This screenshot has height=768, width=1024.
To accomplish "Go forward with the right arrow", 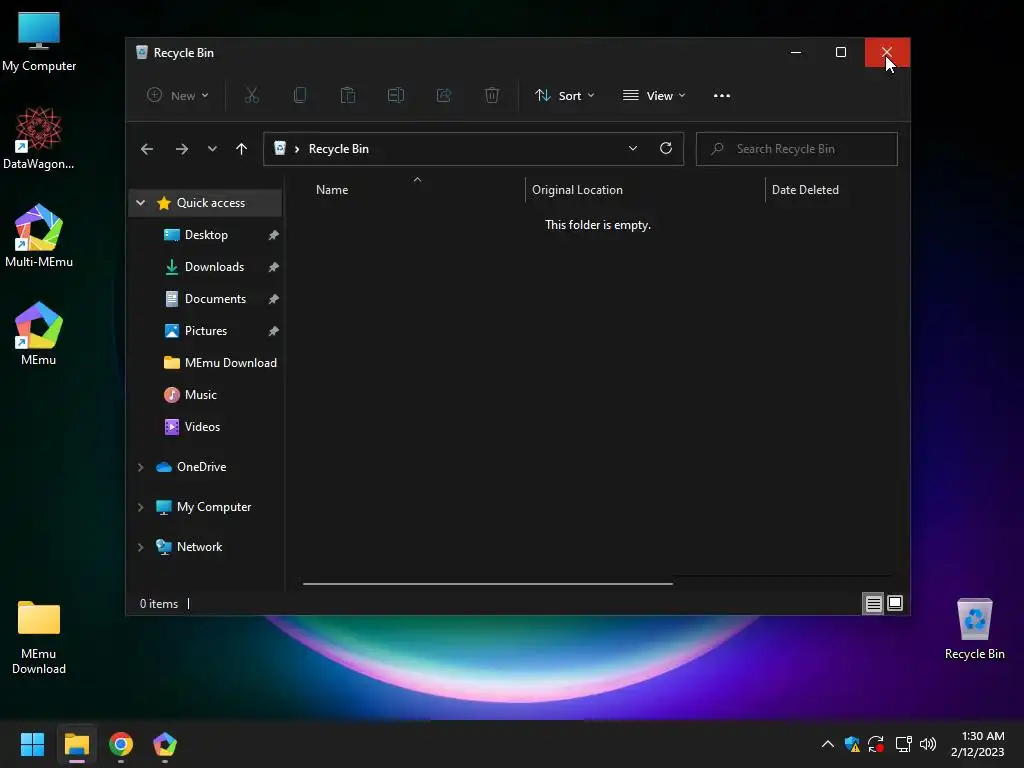I will pos(182,149).
